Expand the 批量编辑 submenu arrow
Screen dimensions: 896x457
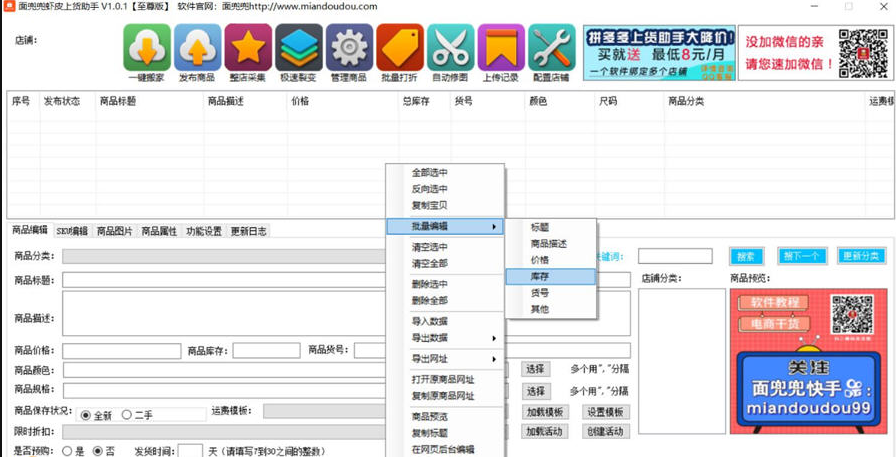pyautogui.click(x=494, y=226)
